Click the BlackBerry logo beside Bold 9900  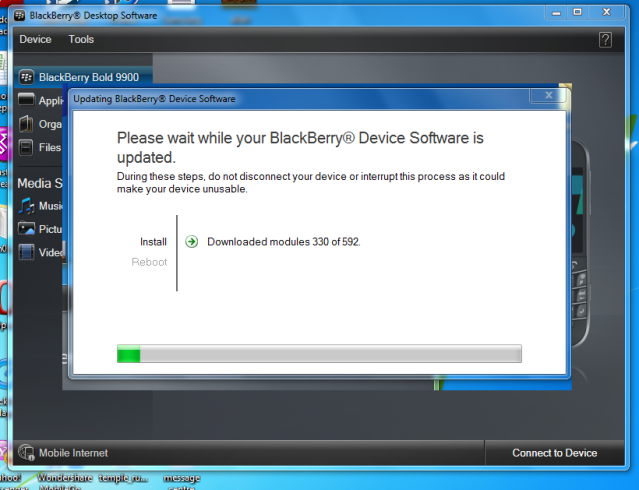(x=27, y=77)
